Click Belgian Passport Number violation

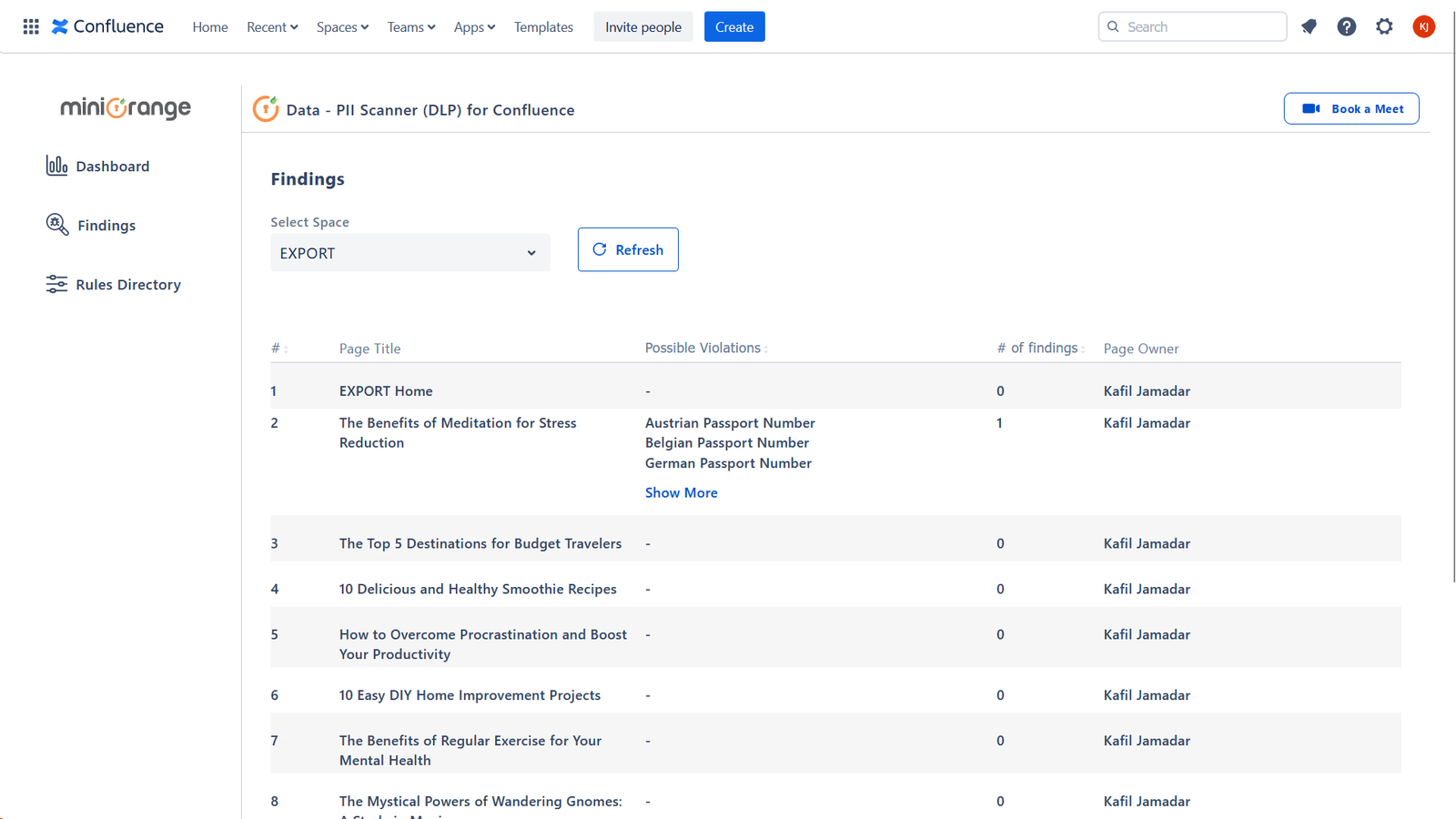click(727, 442)
